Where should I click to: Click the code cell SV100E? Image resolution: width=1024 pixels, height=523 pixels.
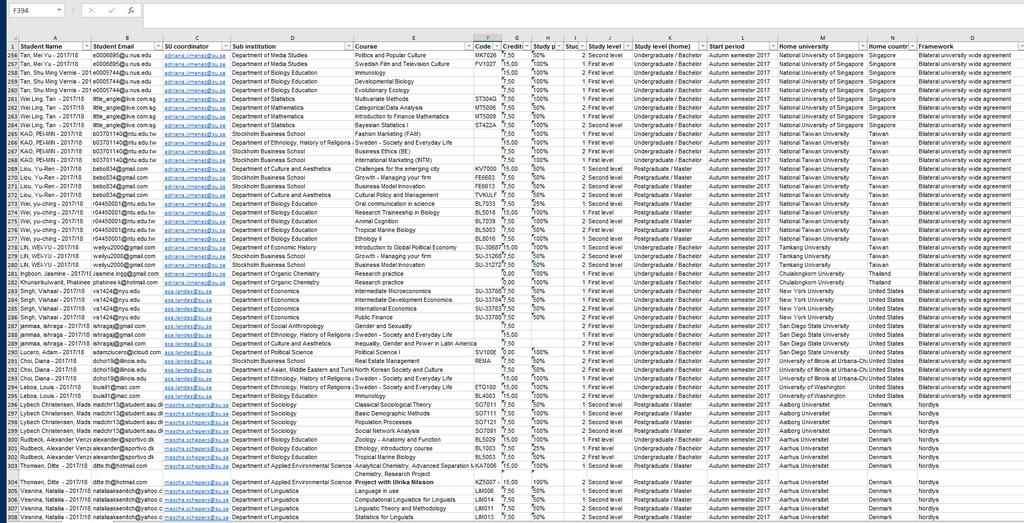[x=487, y=352]
